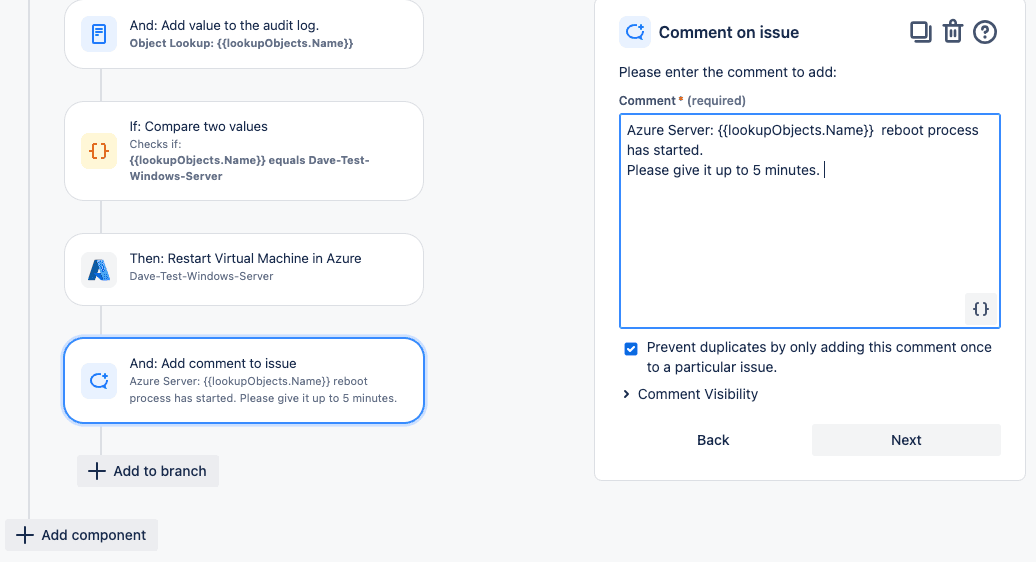1036x562 pixels.
Task: Select the audit log document icon
Action: (99, 34)
